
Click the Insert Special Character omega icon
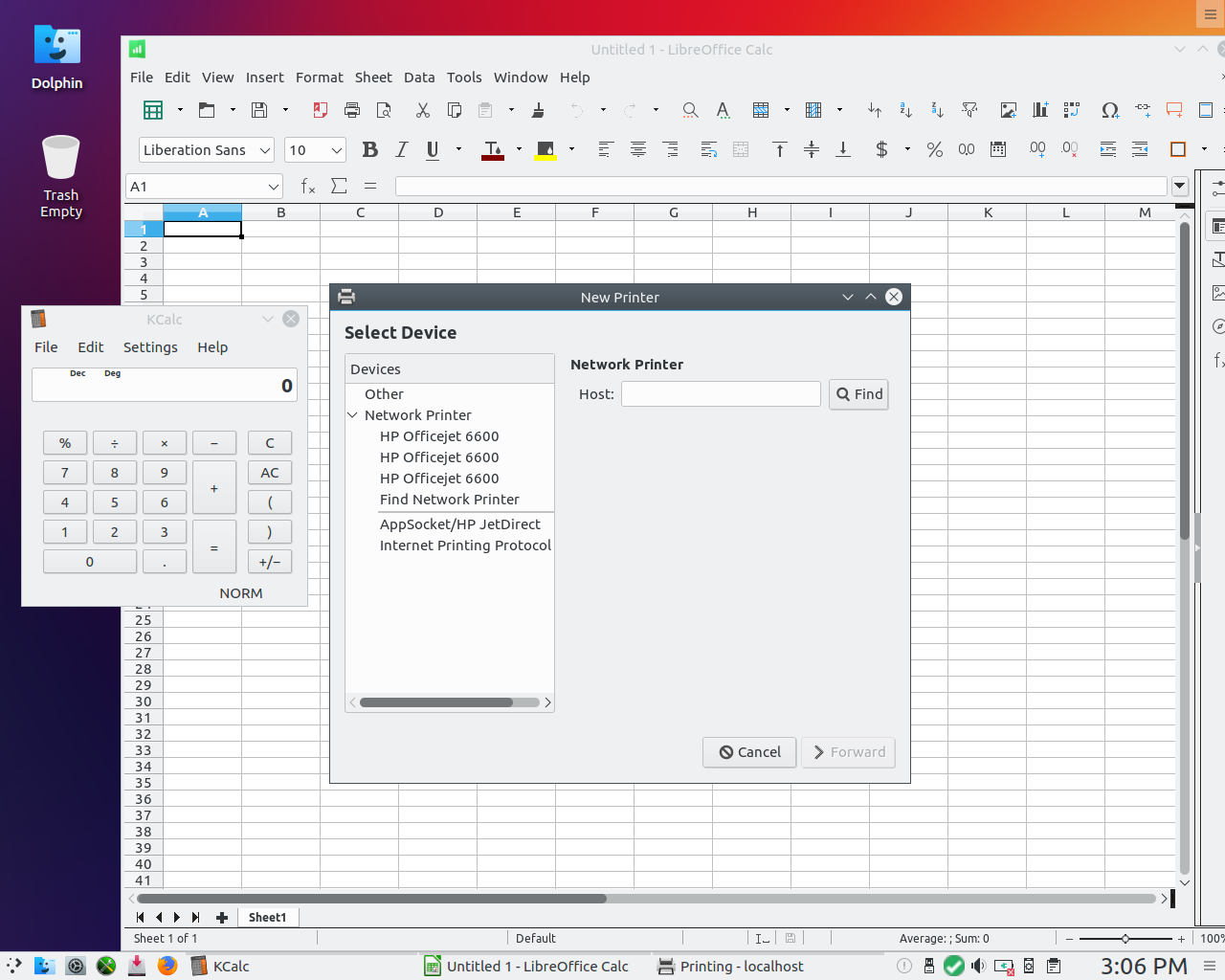1110,110
